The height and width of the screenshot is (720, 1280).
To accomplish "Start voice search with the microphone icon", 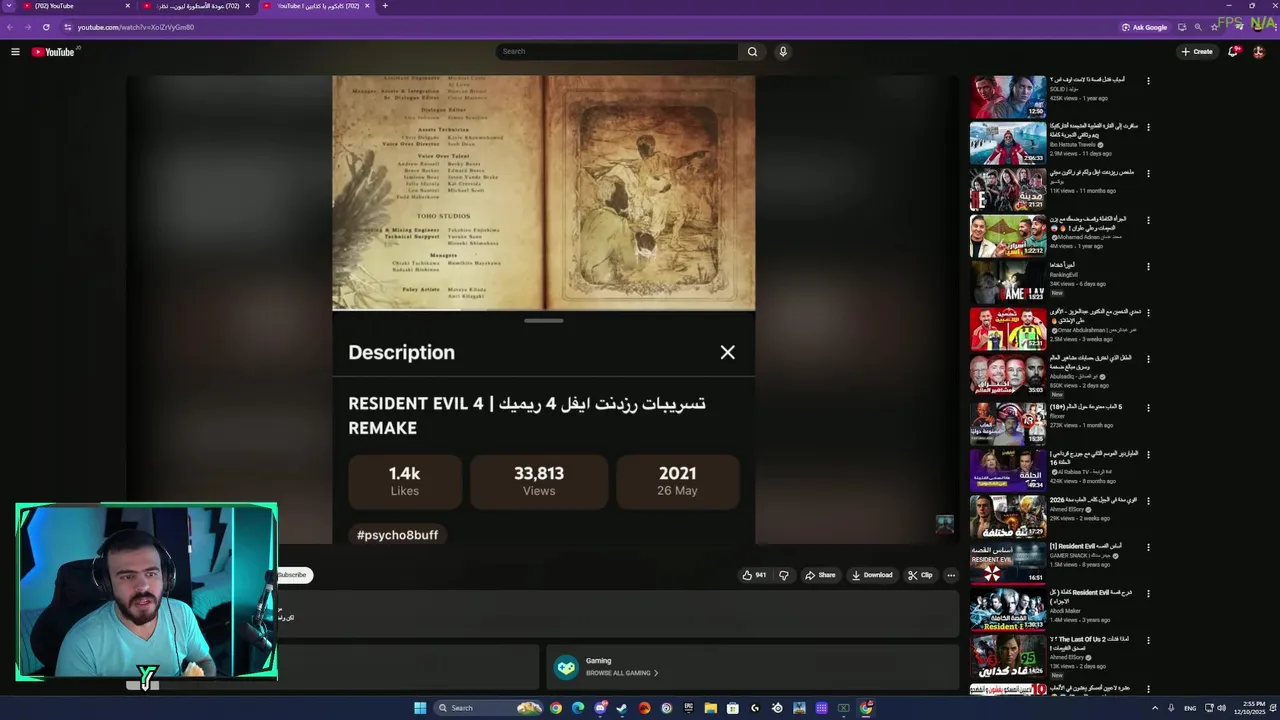I will pyautogui.click(x=783, y=52).
